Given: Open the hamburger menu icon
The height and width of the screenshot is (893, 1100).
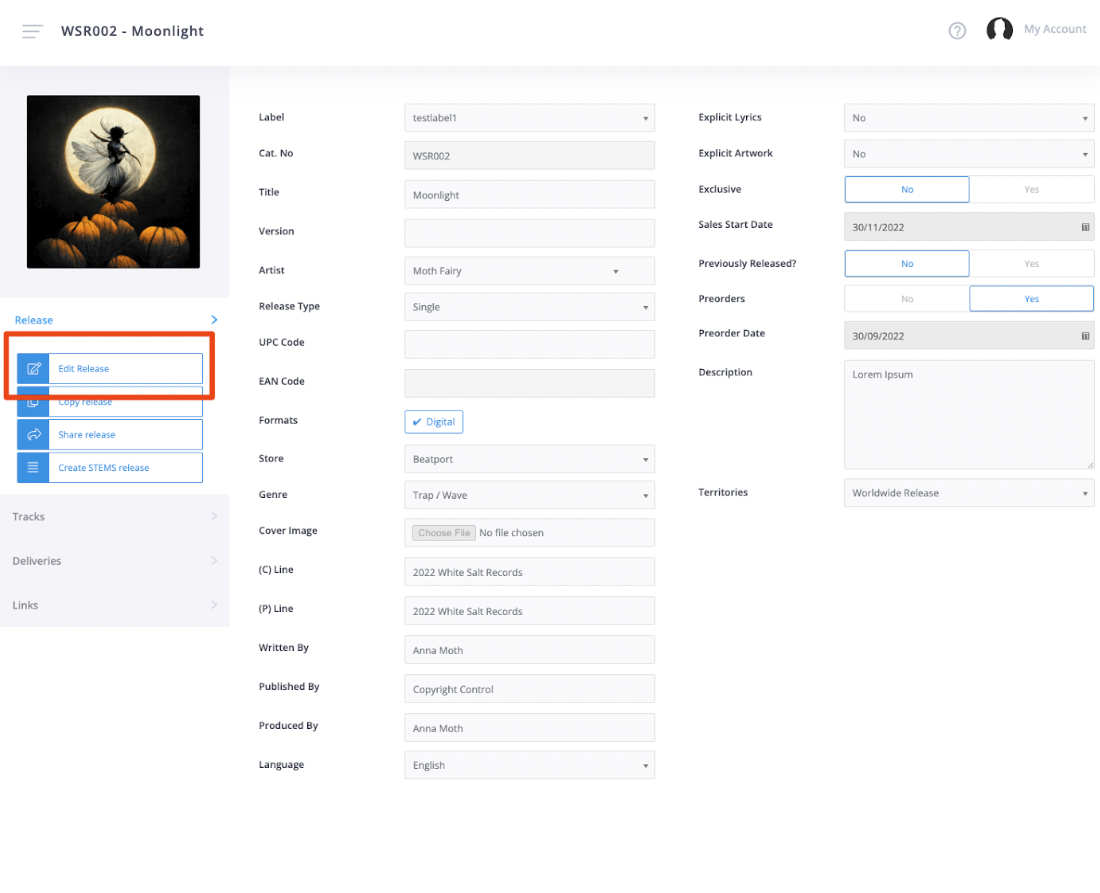Looking at the screenshot, I should [x=32, y=31].
